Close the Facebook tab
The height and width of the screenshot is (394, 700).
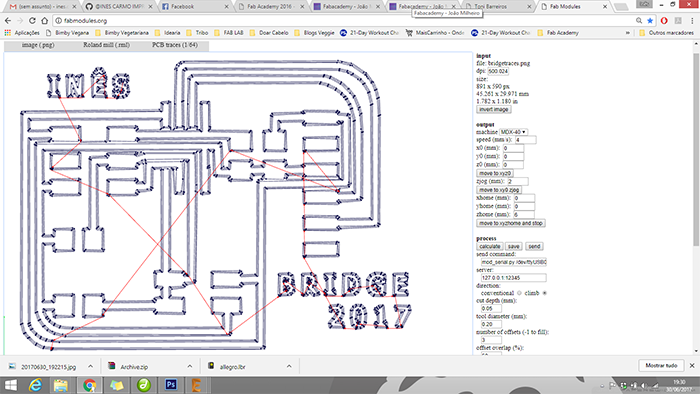pos(226,7)
